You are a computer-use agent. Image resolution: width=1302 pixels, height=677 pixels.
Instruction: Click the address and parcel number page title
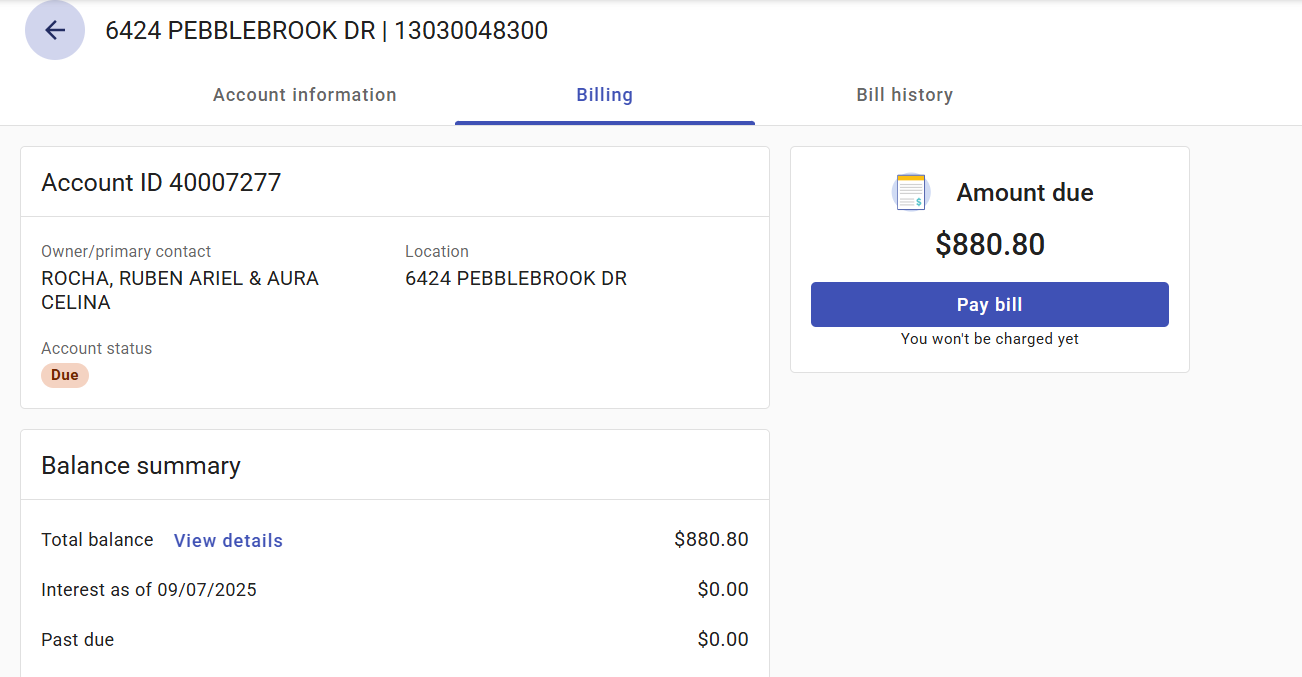326,31
